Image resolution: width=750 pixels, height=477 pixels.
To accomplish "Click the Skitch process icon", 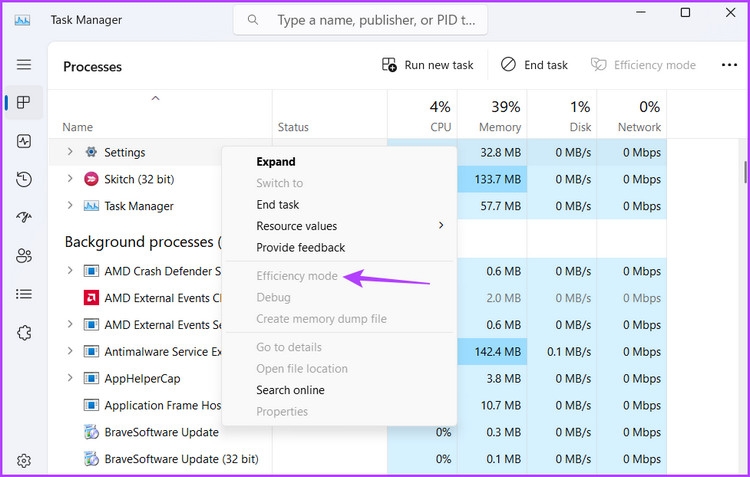I will 91,179.
